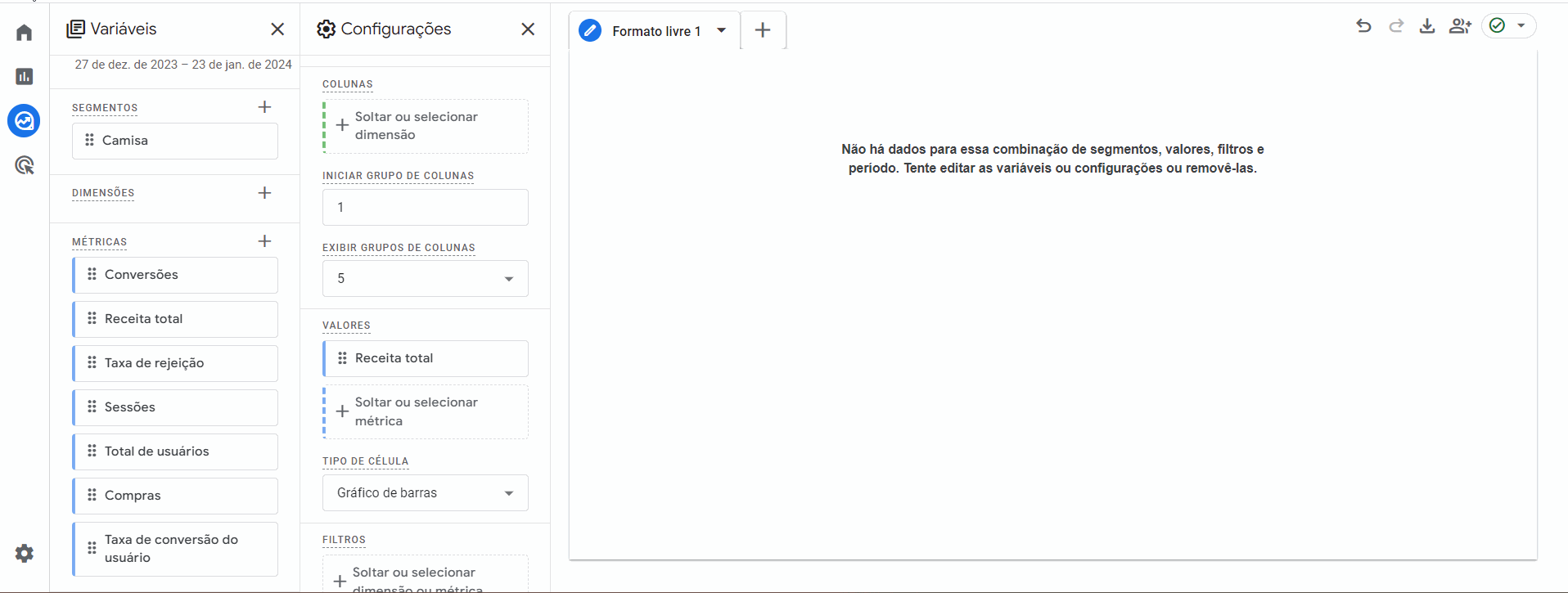Add a new tab with plus button

tap(763, 30)
